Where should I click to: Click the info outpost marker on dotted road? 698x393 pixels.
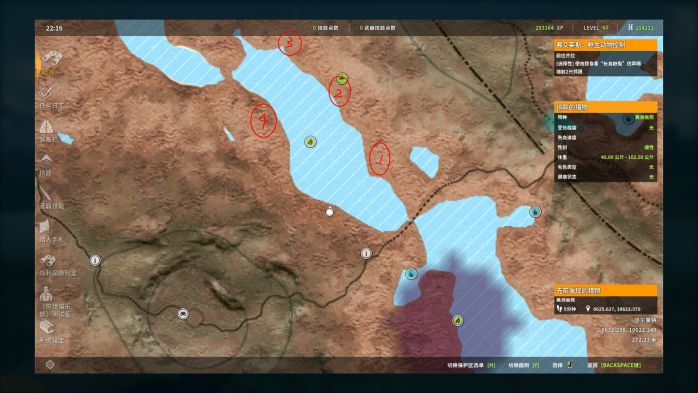point(366,253)
